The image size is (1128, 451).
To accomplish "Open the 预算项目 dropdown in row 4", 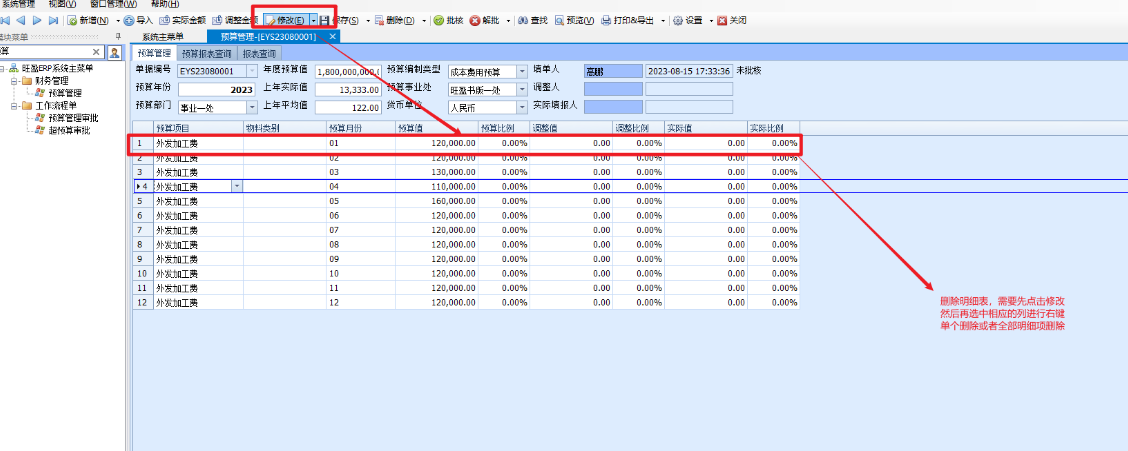I will (x=237, y=186).
